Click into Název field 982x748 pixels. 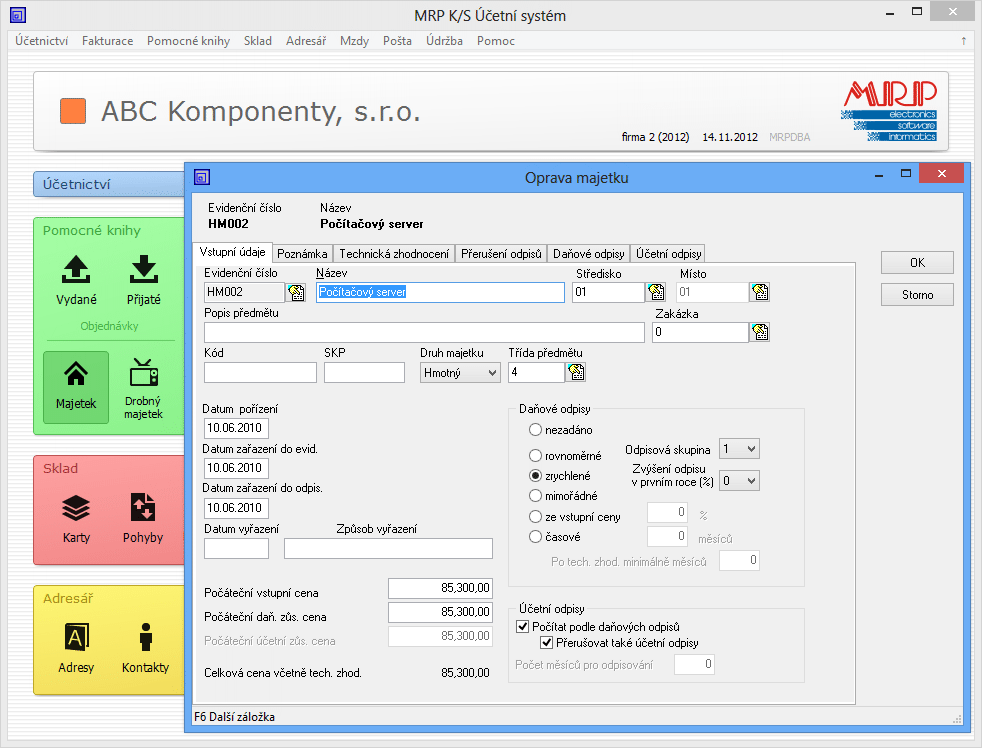tap(440, 292)
